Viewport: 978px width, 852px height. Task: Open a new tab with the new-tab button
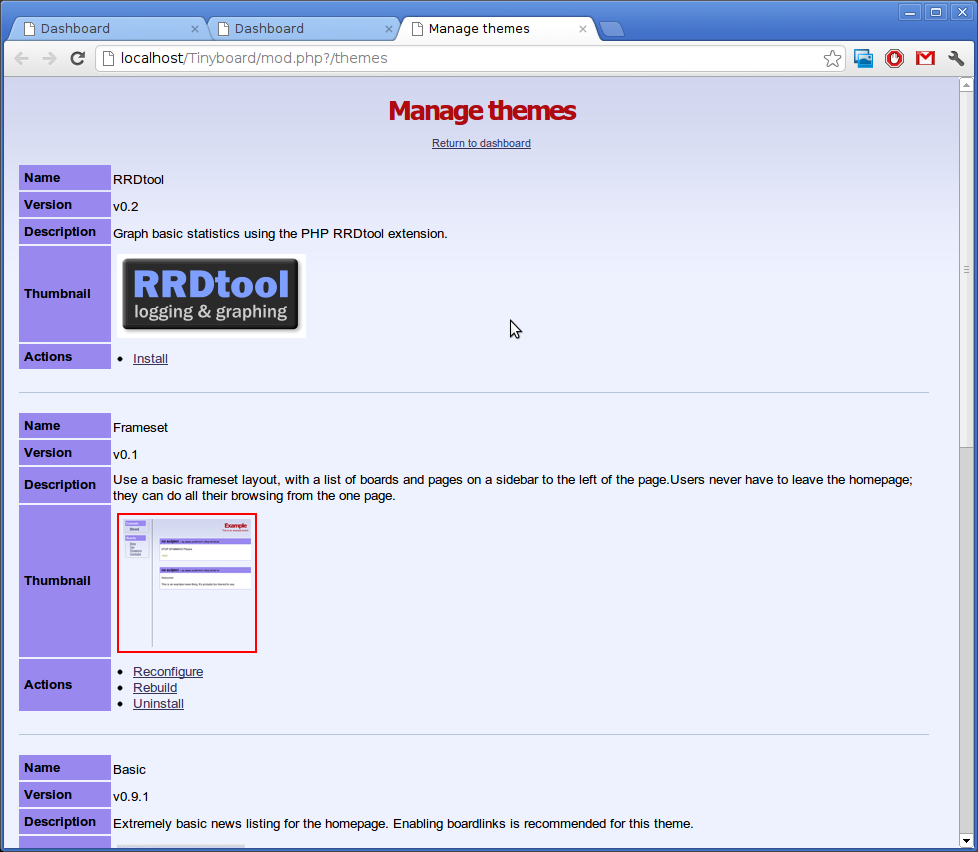point(611,29)
